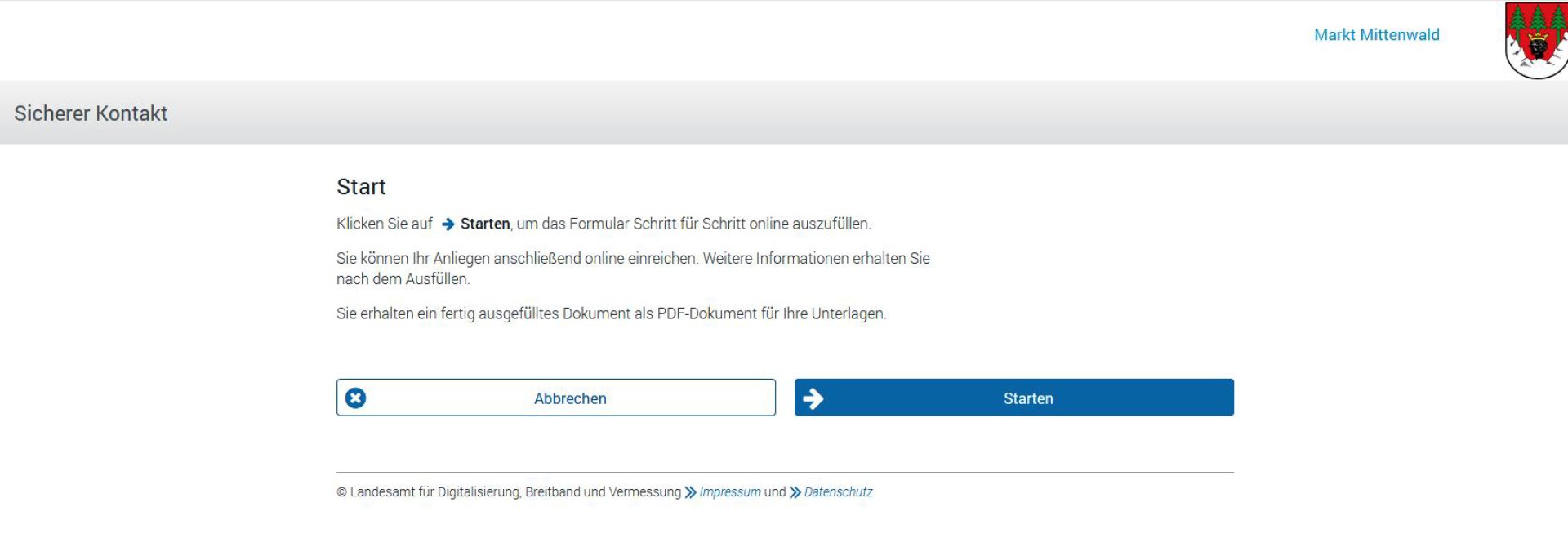Click the sentence starting 'Sie können Ihr Anliegen'
This screenshot has width=1568, height=560.
click(x=633, y=269)
